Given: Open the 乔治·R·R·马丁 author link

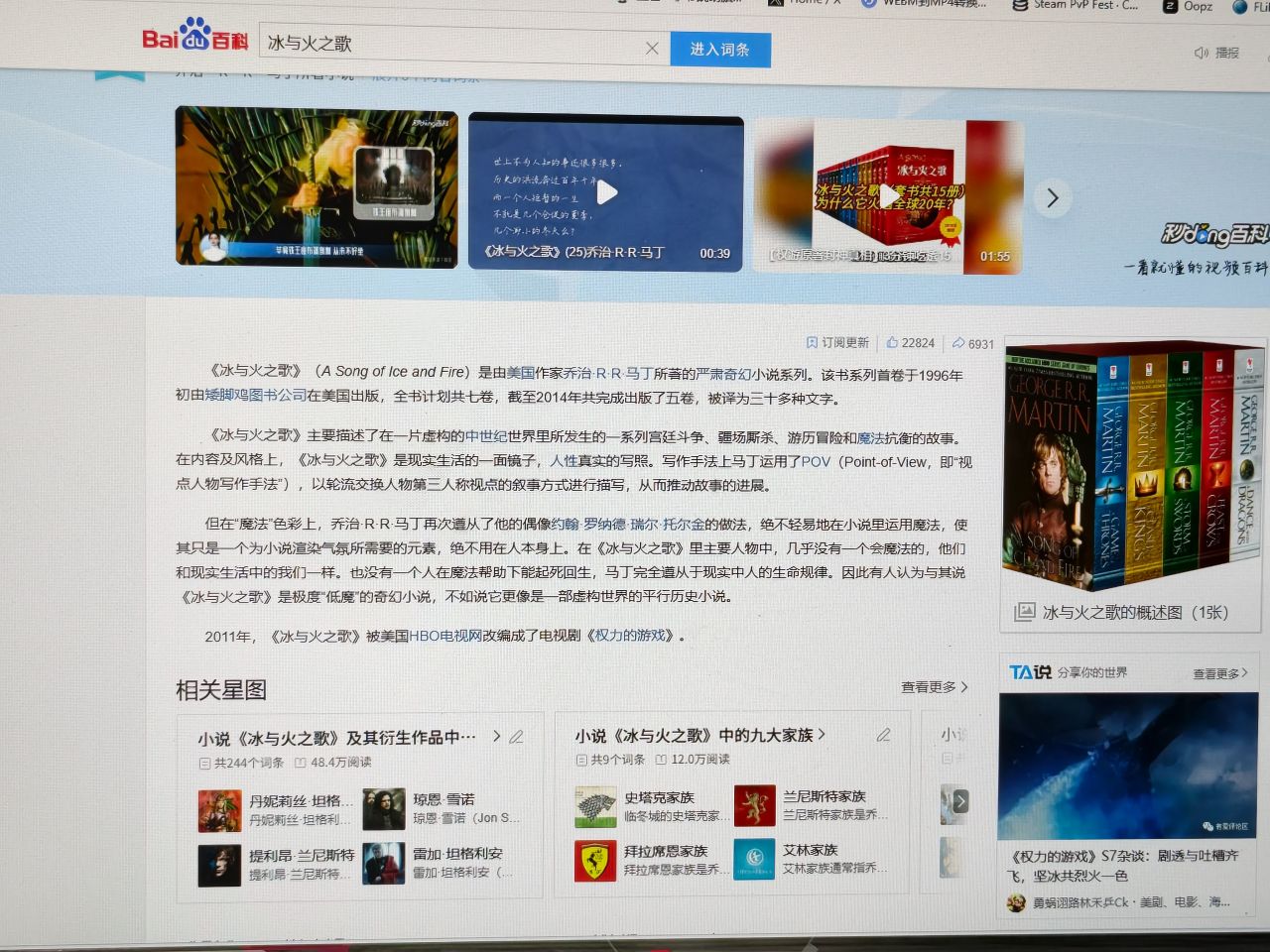Looking at the screenshot, I should 608,374.
